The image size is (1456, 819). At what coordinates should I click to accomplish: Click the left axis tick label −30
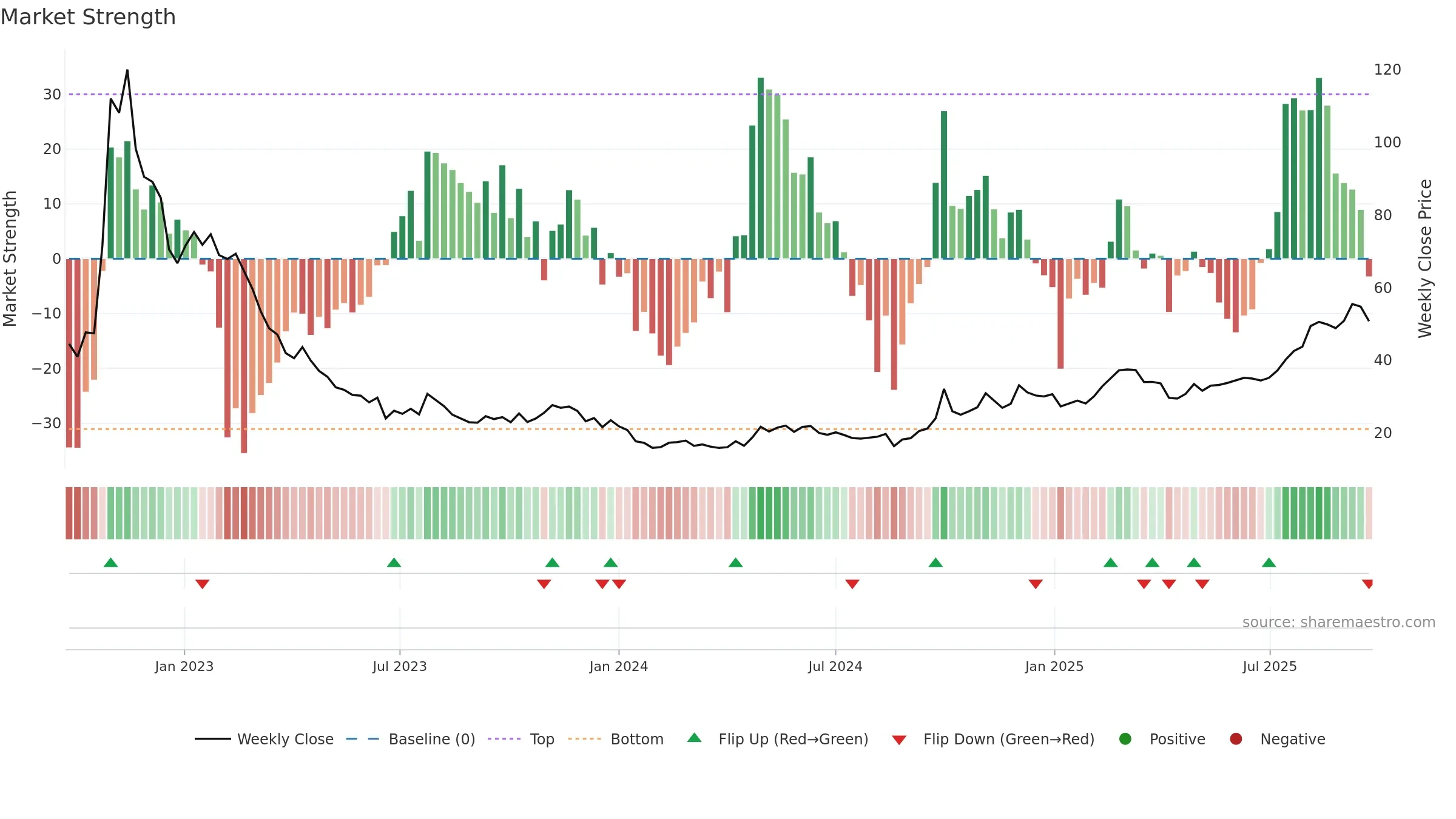[47, 423]
